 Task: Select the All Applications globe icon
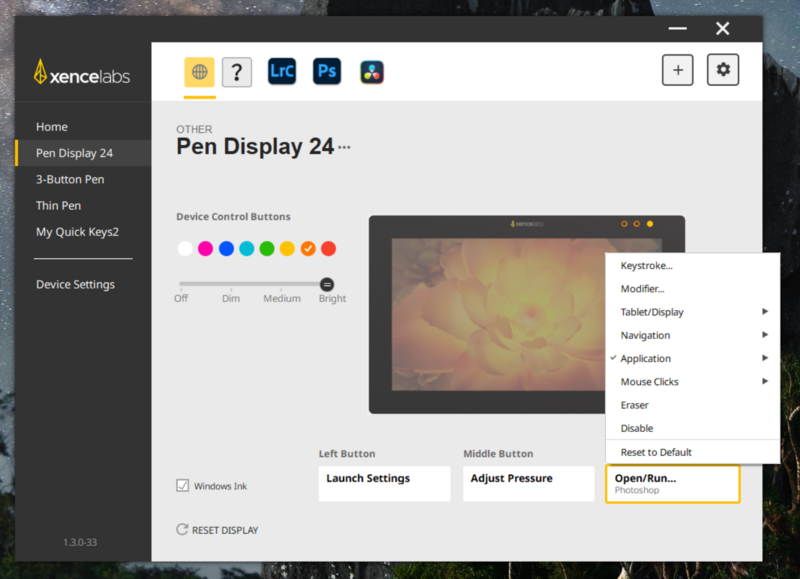point(199,72)
